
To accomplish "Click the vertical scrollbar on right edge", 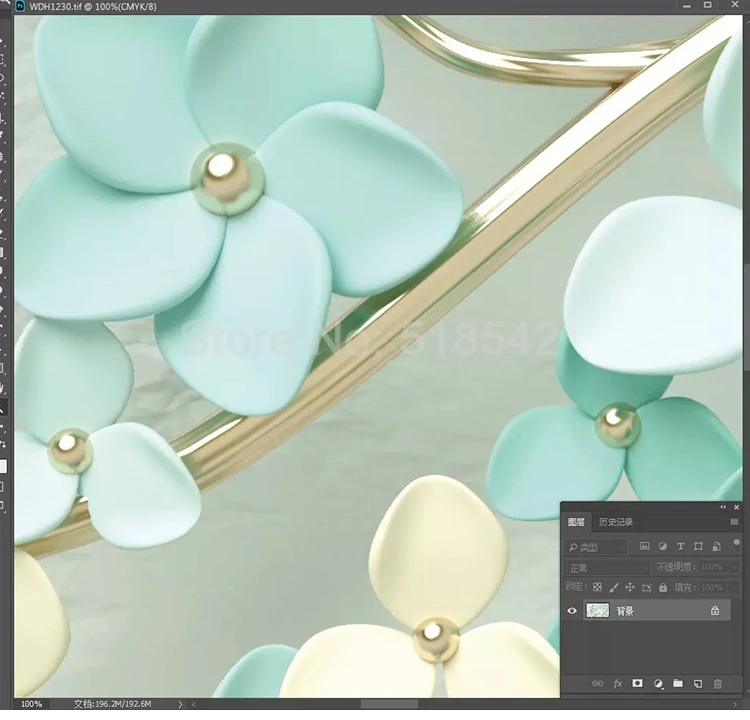I will (746, 316).
